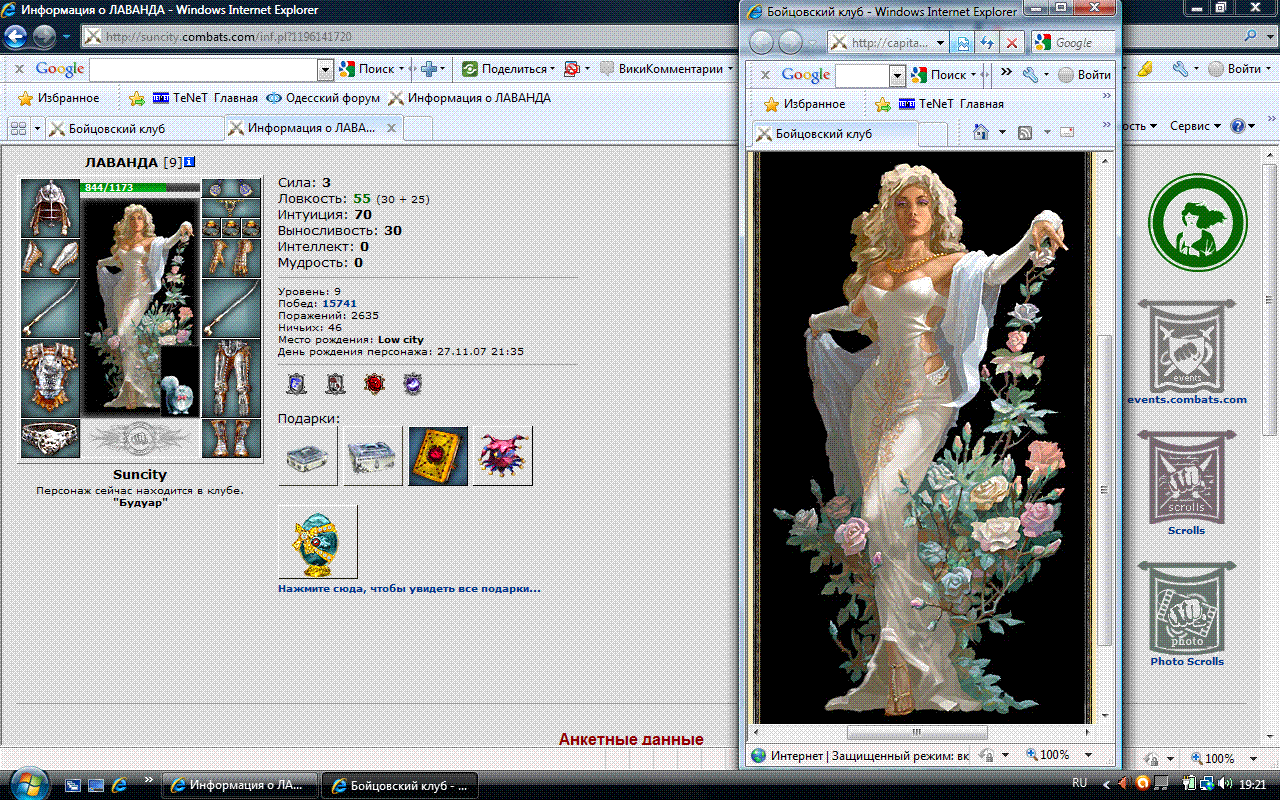Viewport: 1280px width, 800px height.
Task: Click the Одесский форум favorites link
Action: tap(322, 98)
